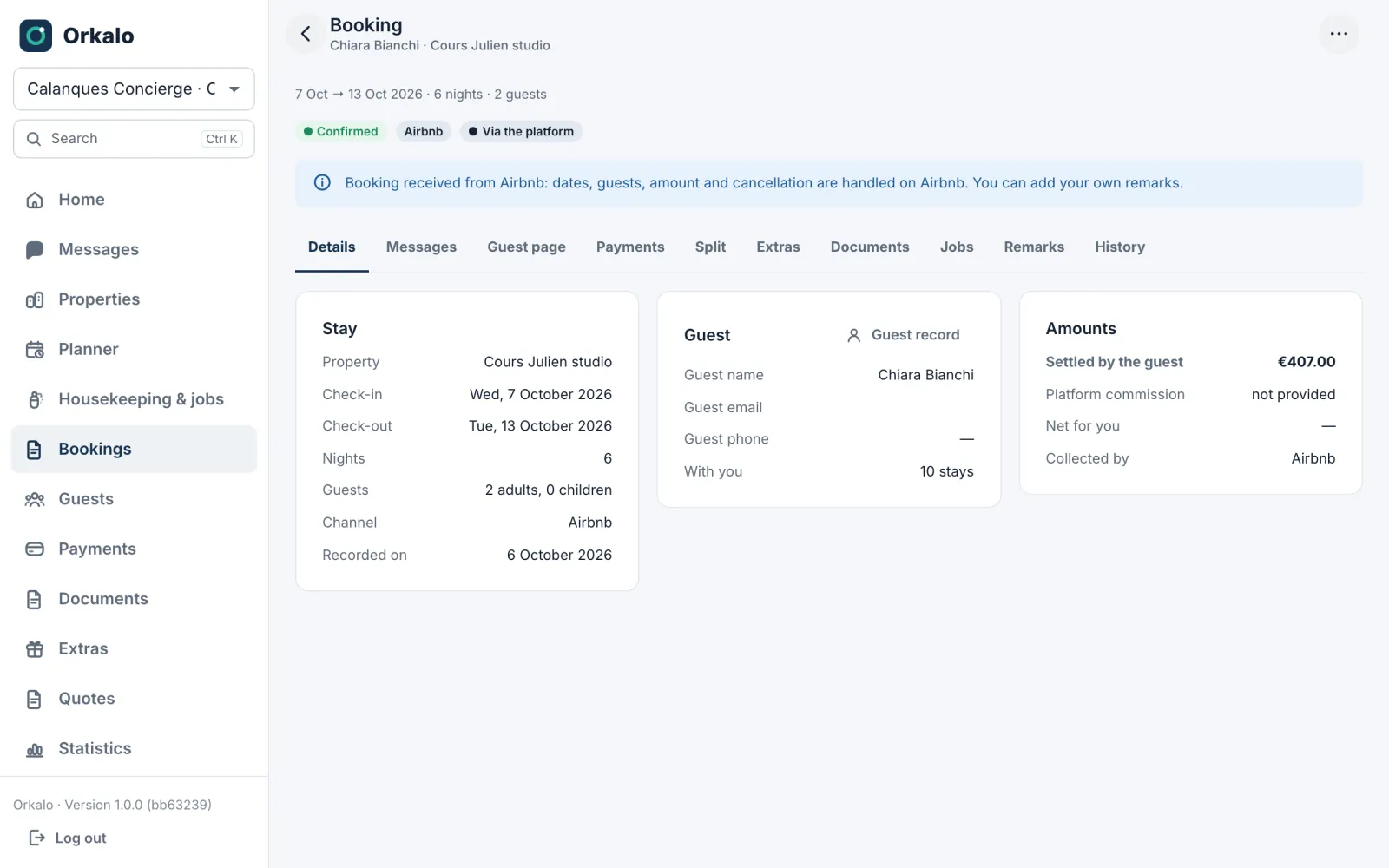The height and width of the screenshot is (868, 1389).
Task: Click the Orkalo logo icon
Action: (36, 36)
